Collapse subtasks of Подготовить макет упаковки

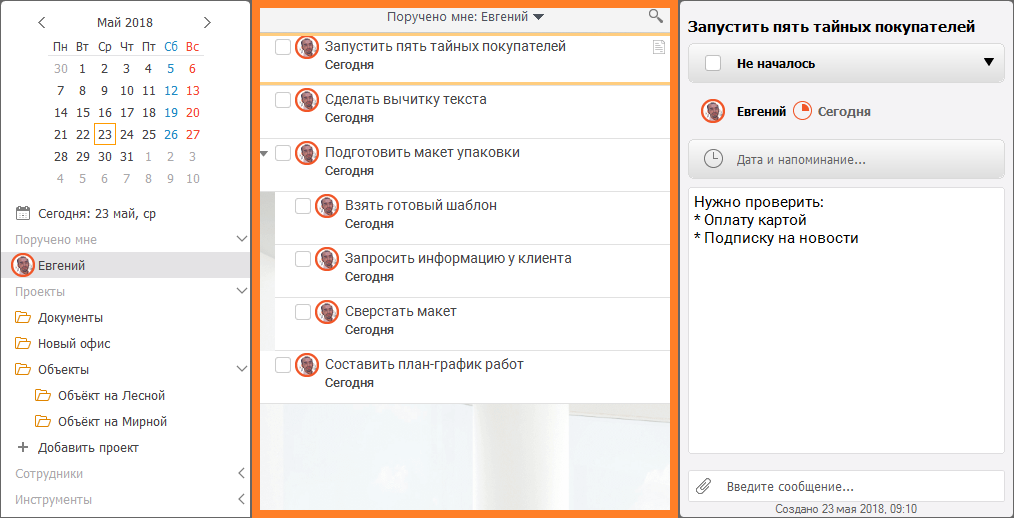[264, 154]
